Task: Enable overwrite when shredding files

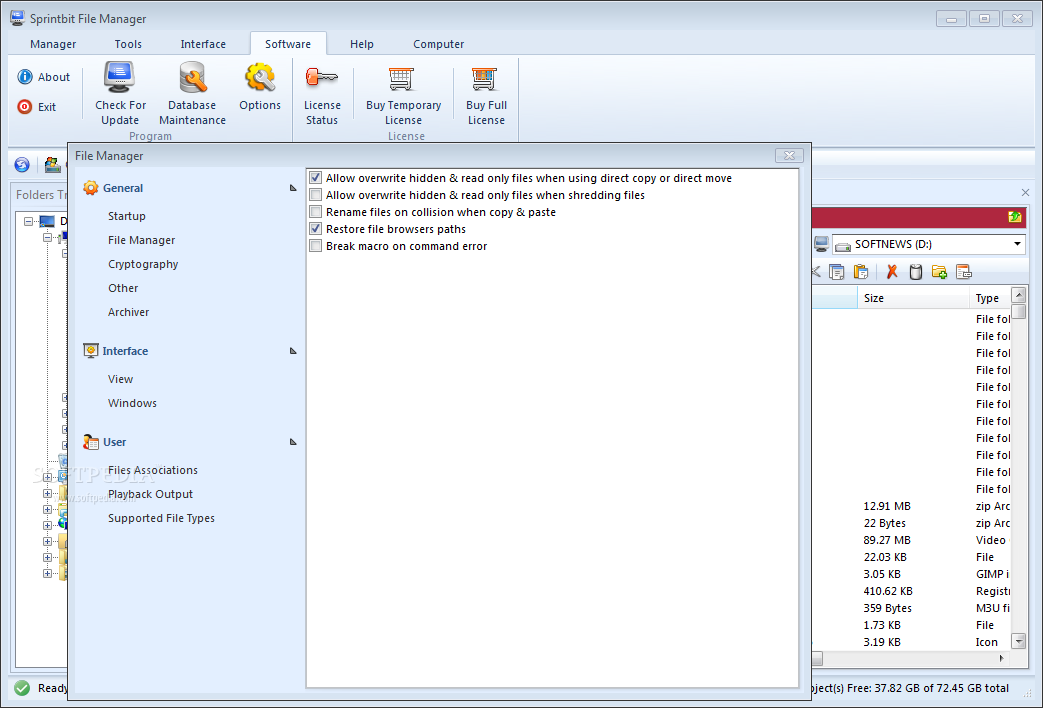Action: (315, 195)
